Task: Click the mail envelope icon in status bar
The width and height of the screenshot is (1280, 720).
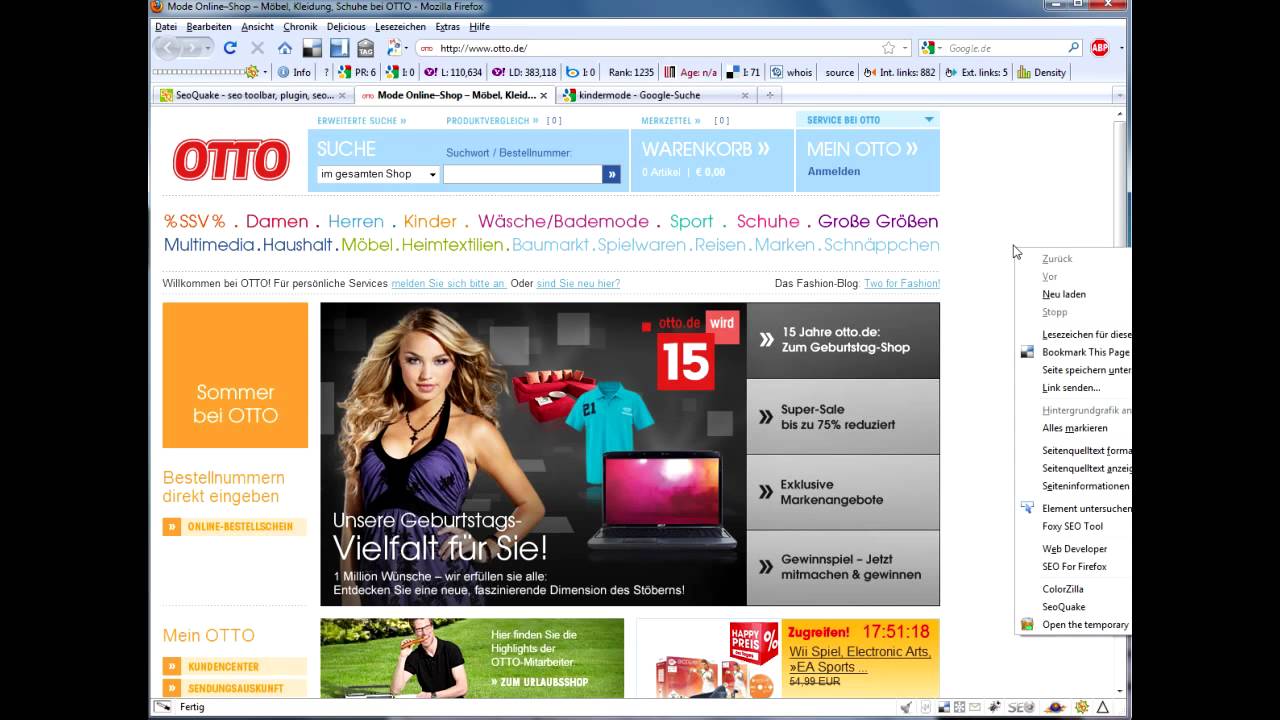Action: [x=975, y=707]
